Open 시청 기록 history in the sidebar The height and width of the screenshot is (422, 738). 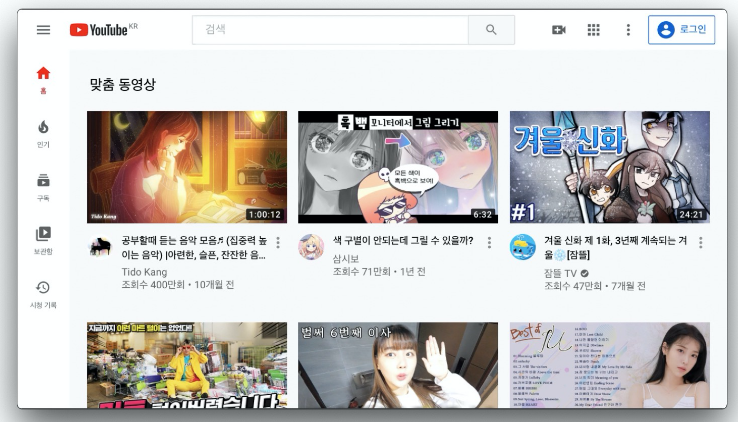coord(43,295)
